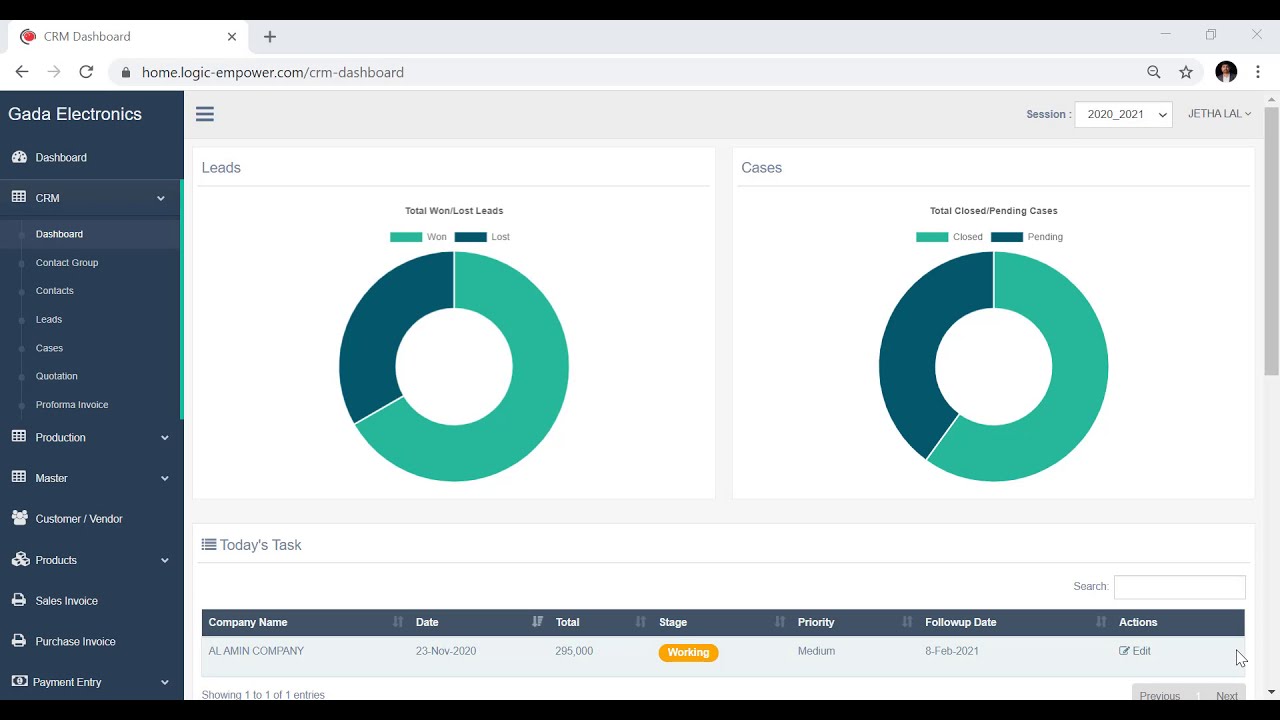The width and height of the screenshot is (1280, 720).
Task: Expand the Products menu chevron
Action: pos(165,560)
